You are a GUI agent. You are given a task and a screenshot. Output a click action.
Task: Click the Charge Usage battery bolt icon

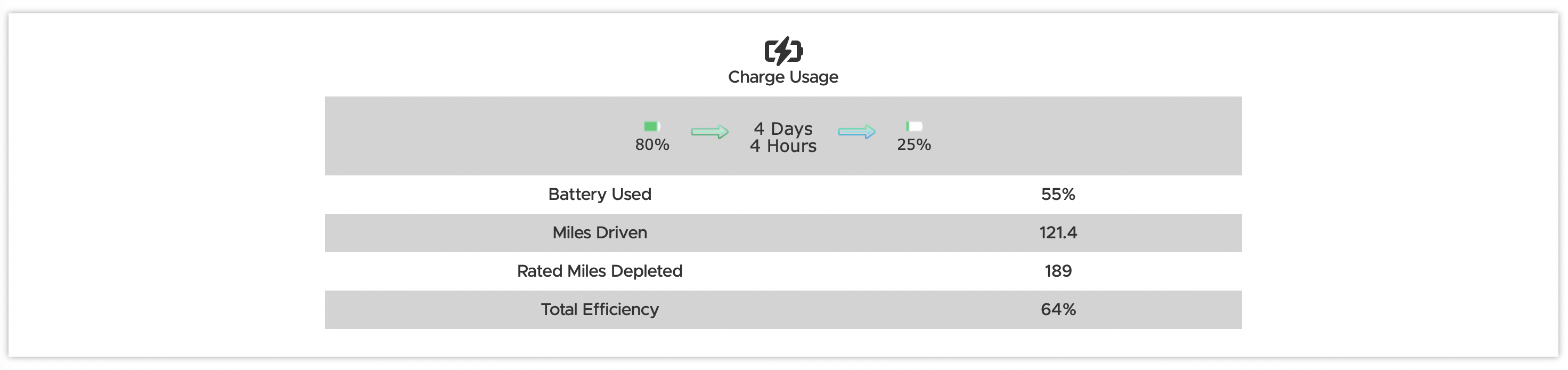783,51
